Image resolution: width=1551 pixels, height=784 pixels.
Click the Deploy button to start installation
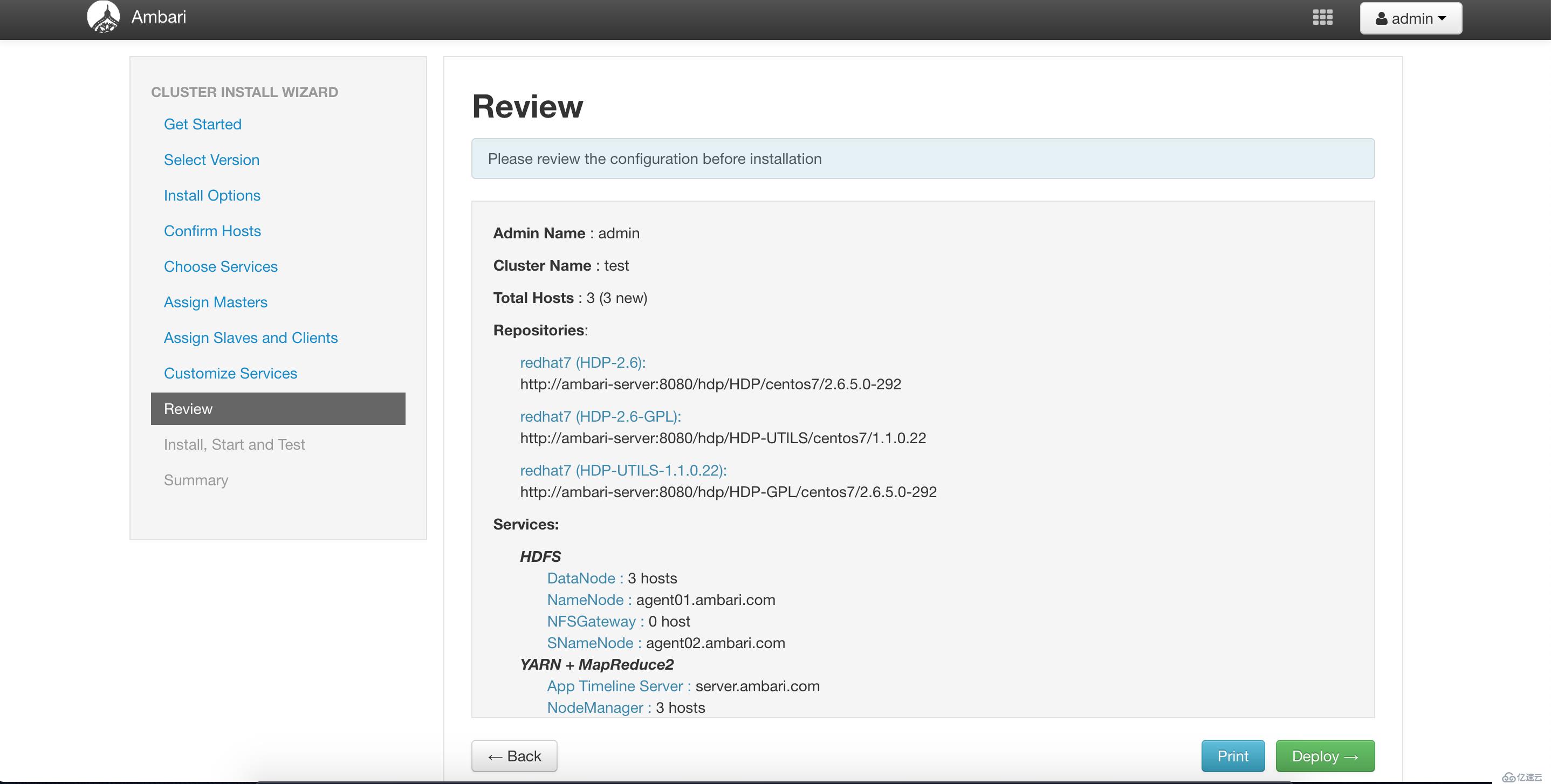[1325, 756]
